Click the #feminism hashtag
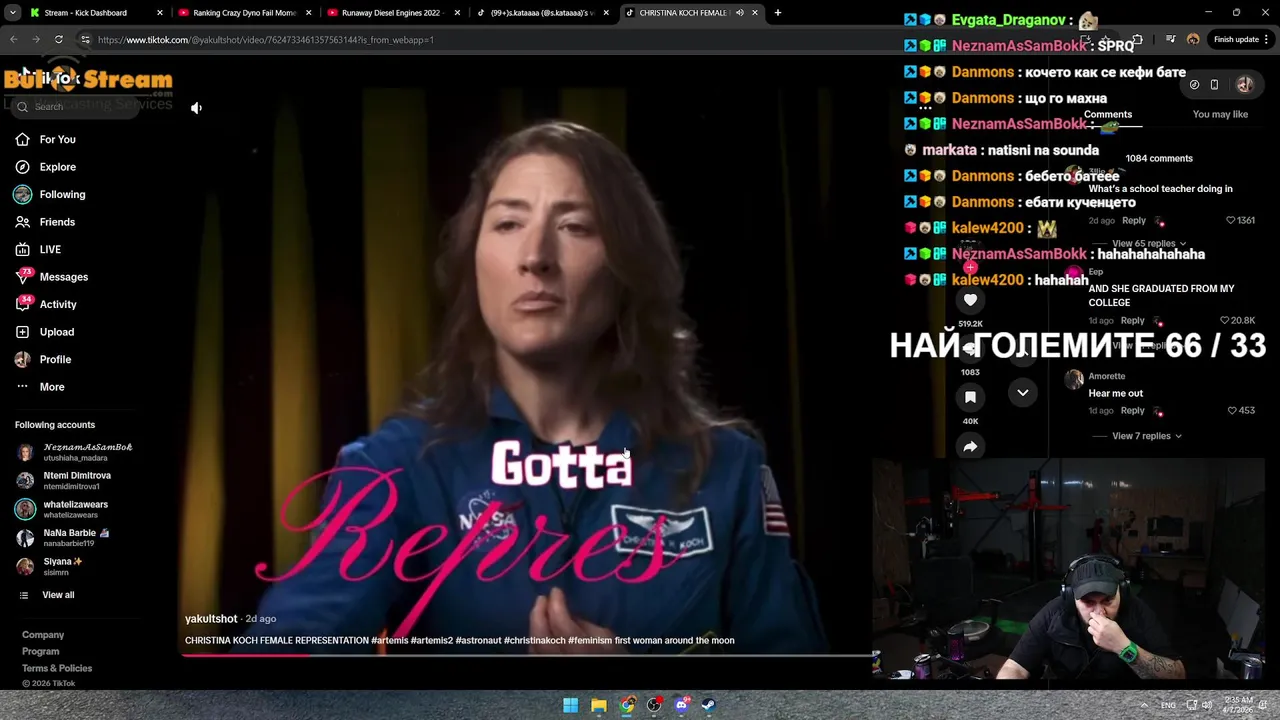The width and height of the screenshot is (1280, 720). 590,640
